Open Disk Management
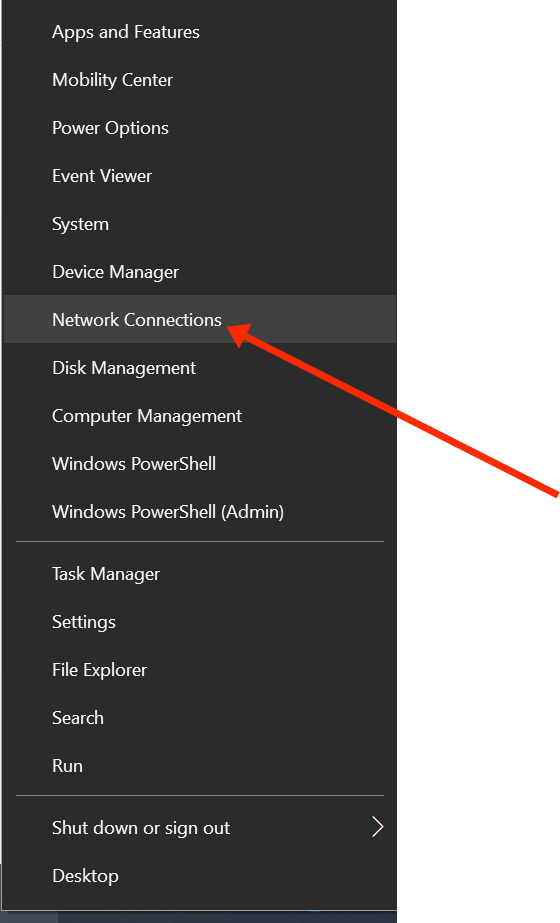This screenshot has width=560, height=923. pos(200,368)
